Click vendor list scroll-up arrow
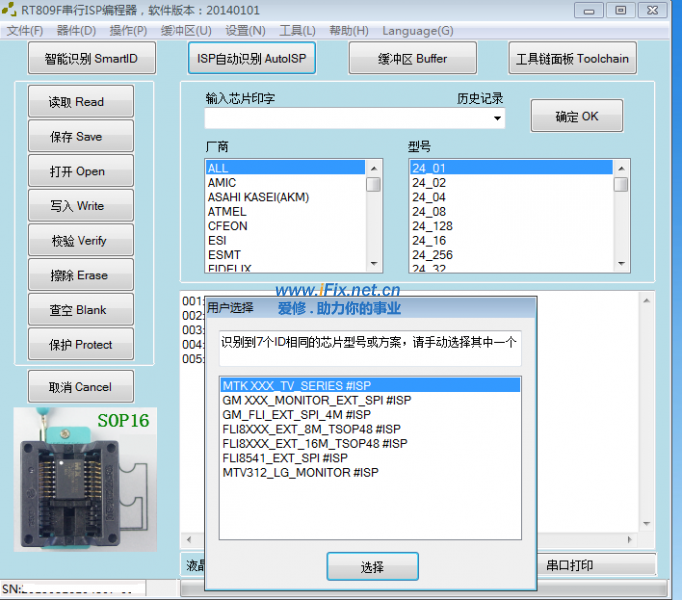Screen dimensions: 682x600 pos(374,168)
